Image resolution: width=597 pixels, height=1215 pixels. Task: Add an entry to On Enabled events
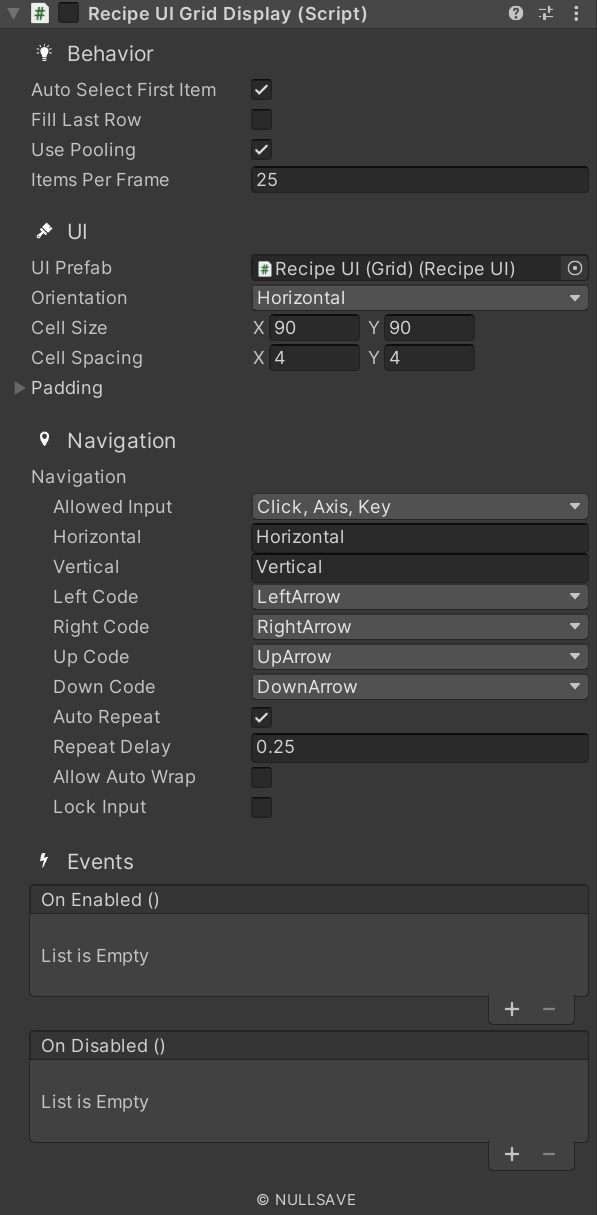pos(511,1009)
